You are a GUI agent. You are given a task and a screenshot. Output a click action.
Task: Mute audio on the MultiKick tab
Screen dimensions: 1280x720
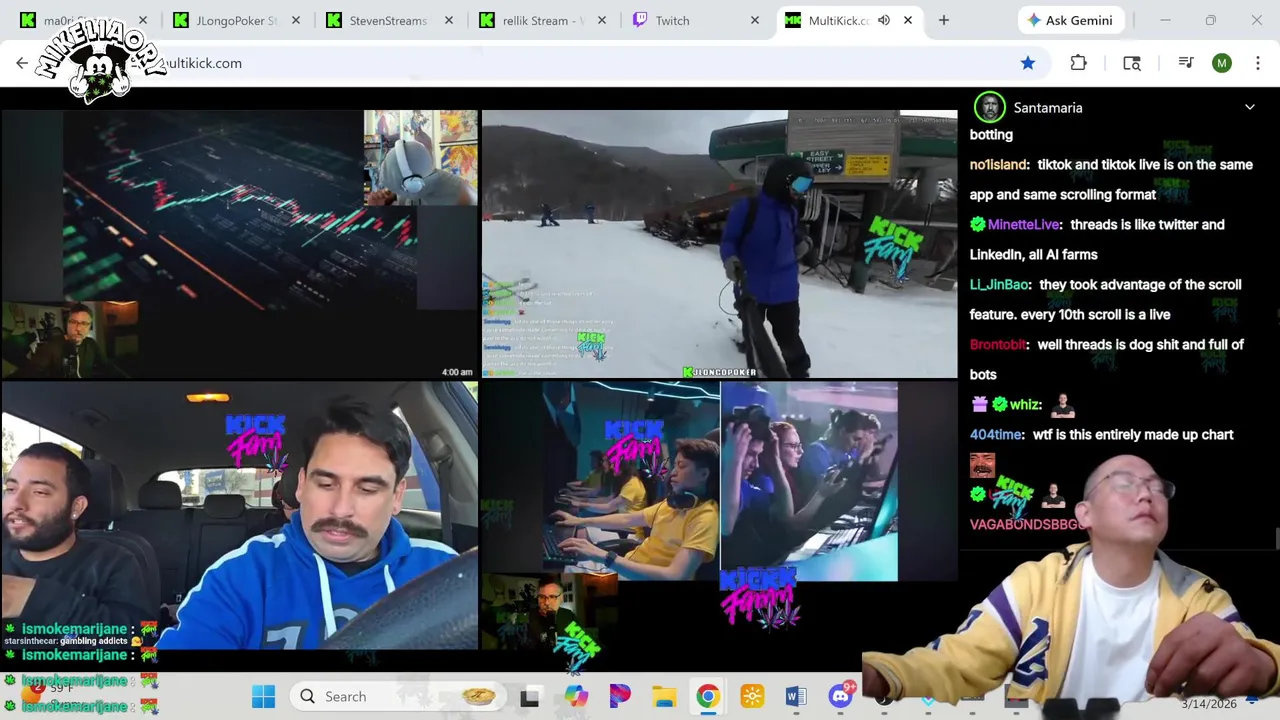[x=884, y=20]
